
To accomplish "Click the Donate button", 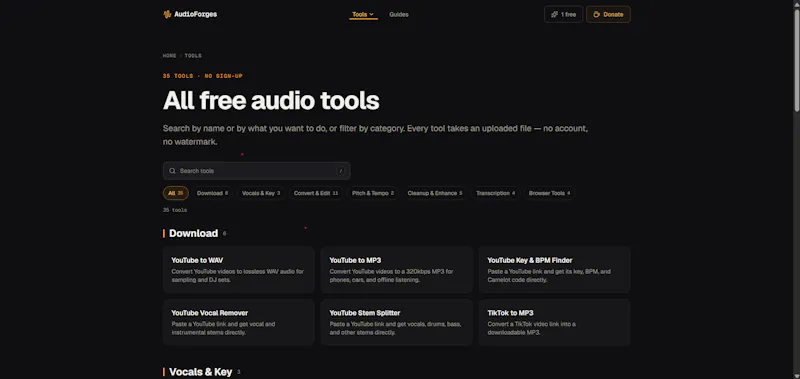I will (x=608, y=14).
